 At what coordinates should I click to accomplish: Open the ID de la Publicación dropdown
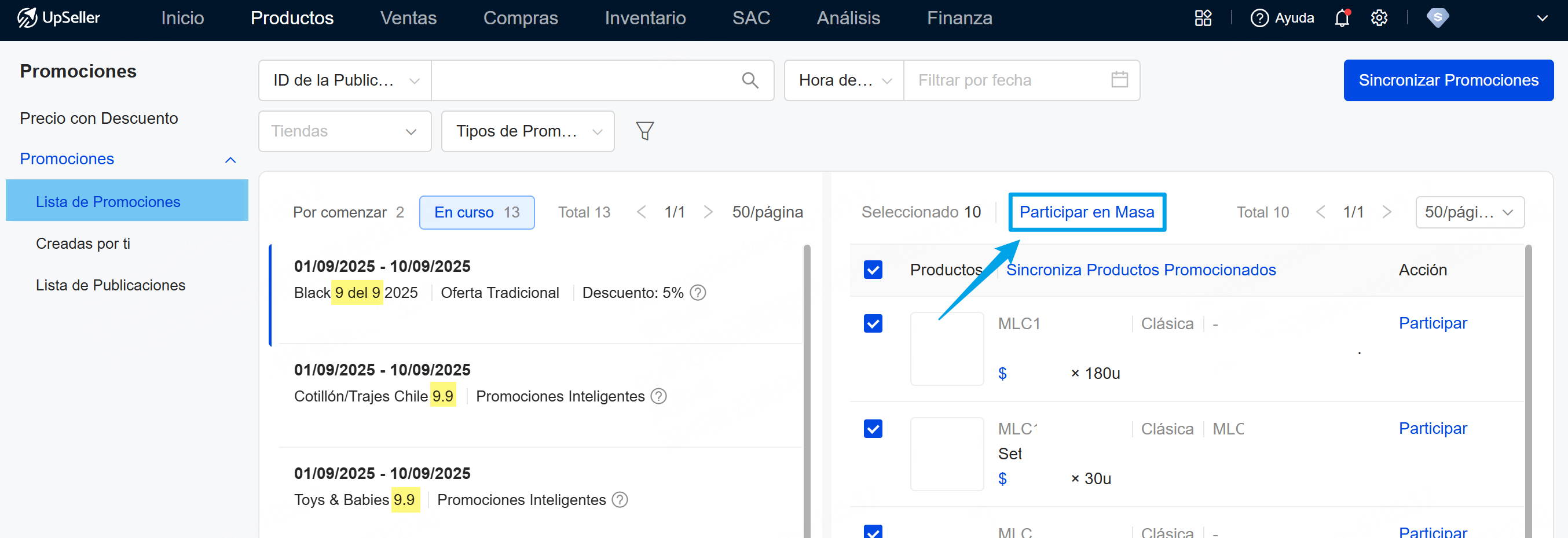pyautogui.click(x=345, y=80)
